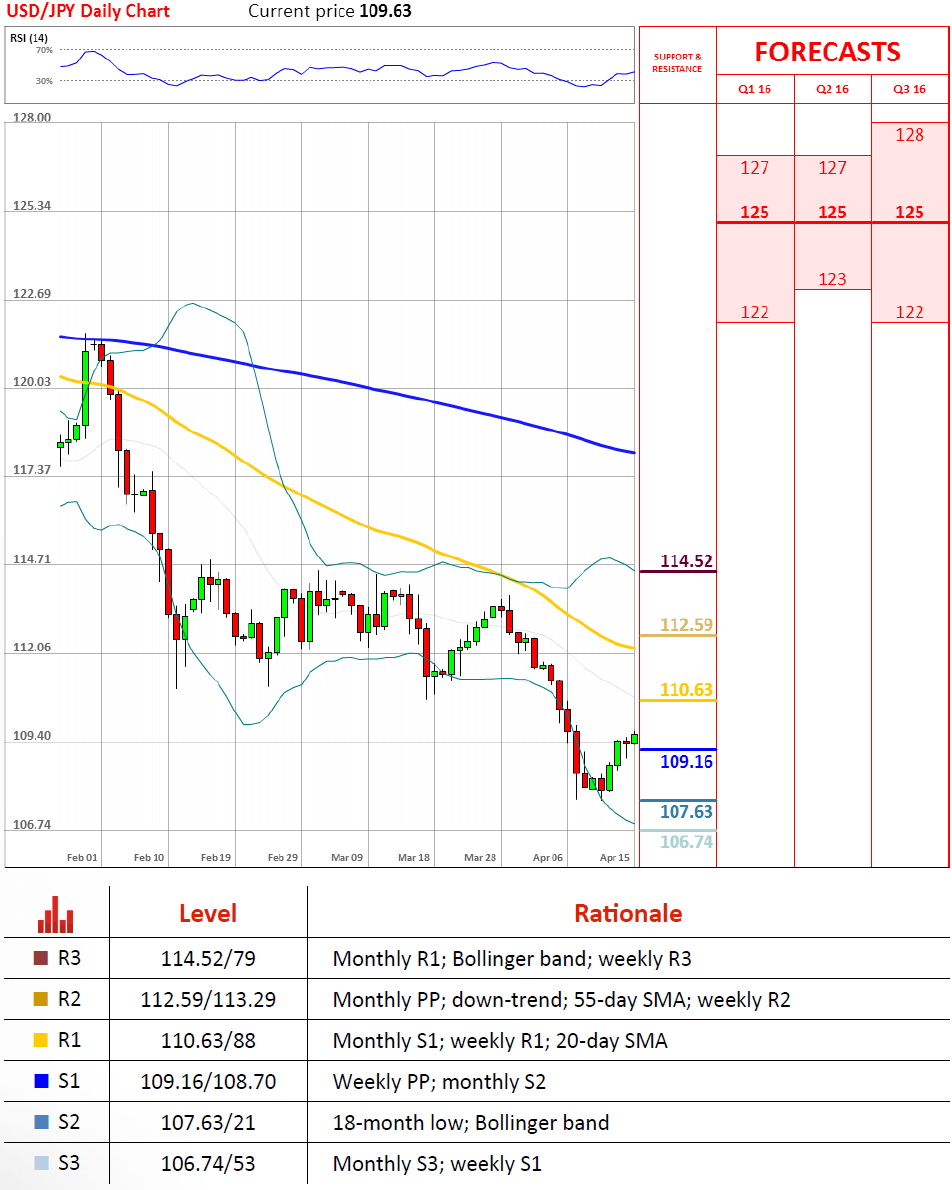Image resolution: width=952 pixels, height=1190 pixels.
Task: Click the red bar chart icon
Action: pos(55,915)
